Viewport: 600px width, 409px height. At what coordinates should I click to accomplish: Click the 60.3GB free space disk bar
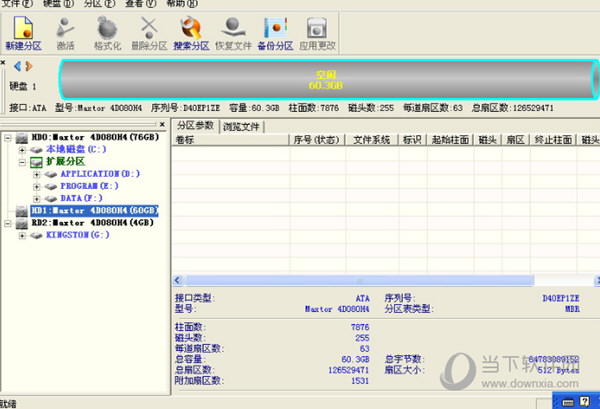click(x=320, y=80)
